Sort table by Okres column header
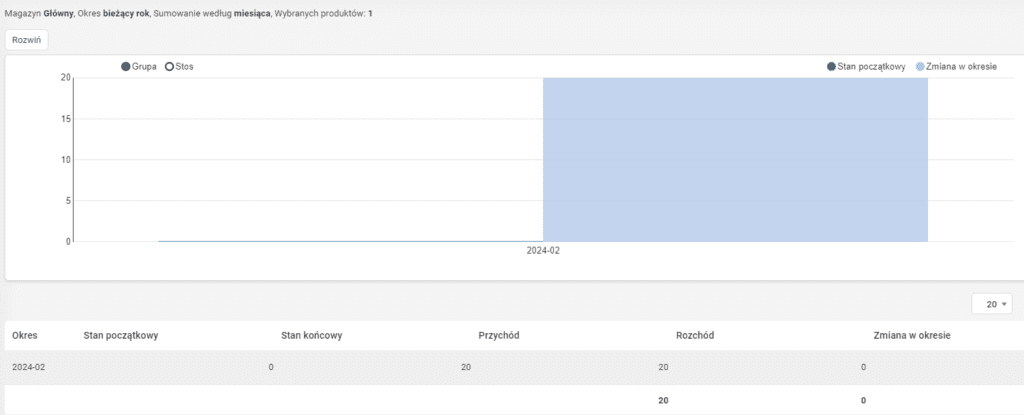 [x=24, y=336]
